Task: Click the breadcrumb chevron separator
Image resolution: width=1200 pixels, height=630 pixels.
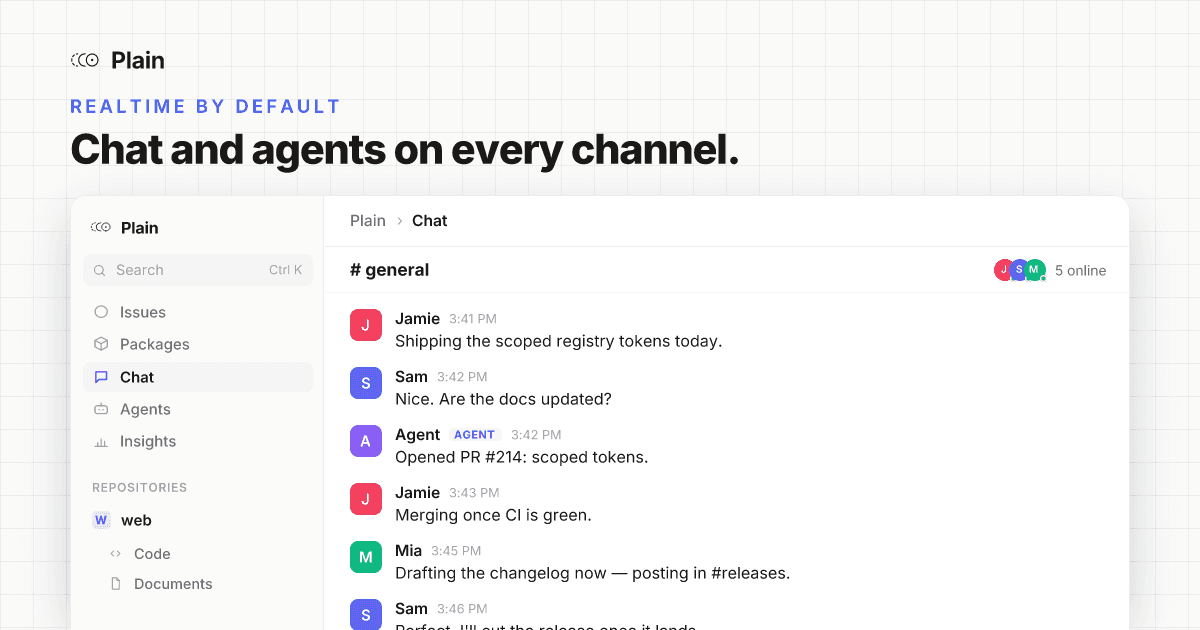Action: (x=399, y=221)
